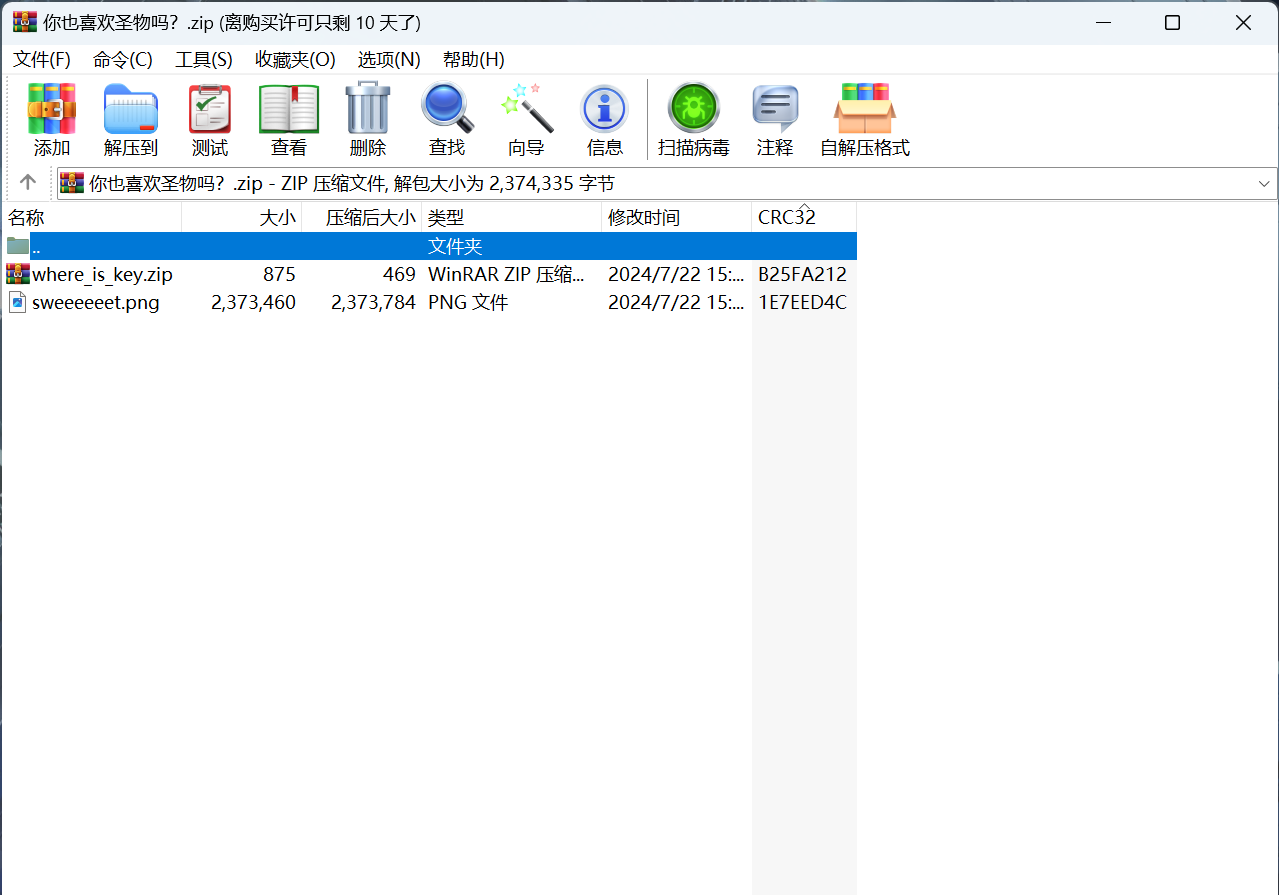Click the size value 2,373,460
1279x895 pixels.
click(253, 302)
